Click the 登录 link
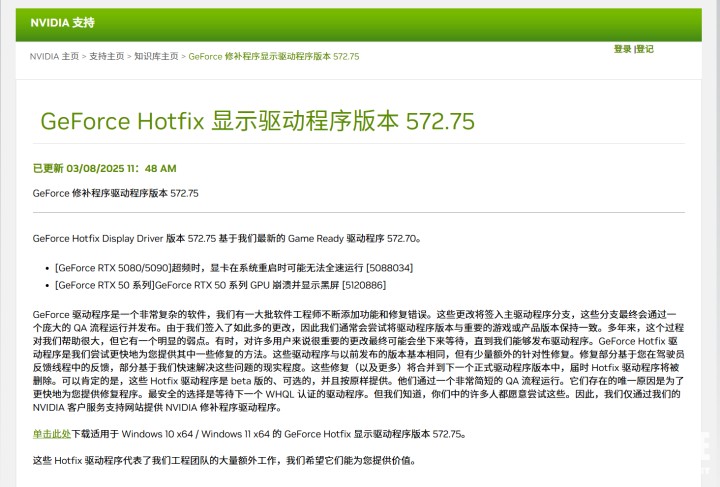Screen dimensions: 720x487 [623, 49]
